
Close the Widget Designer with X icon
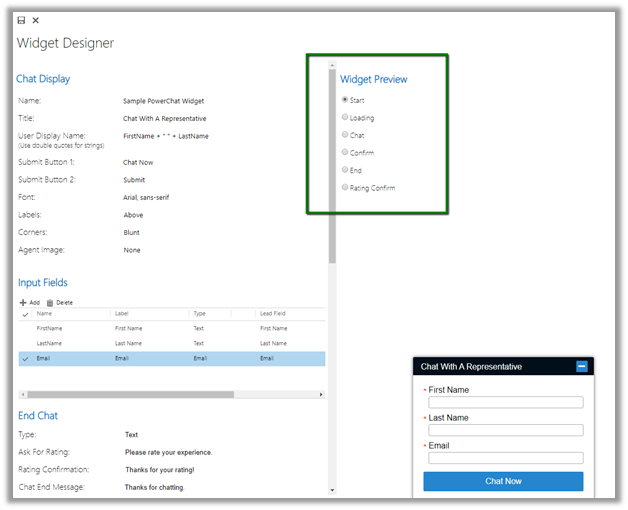click(x=36, y=20)
